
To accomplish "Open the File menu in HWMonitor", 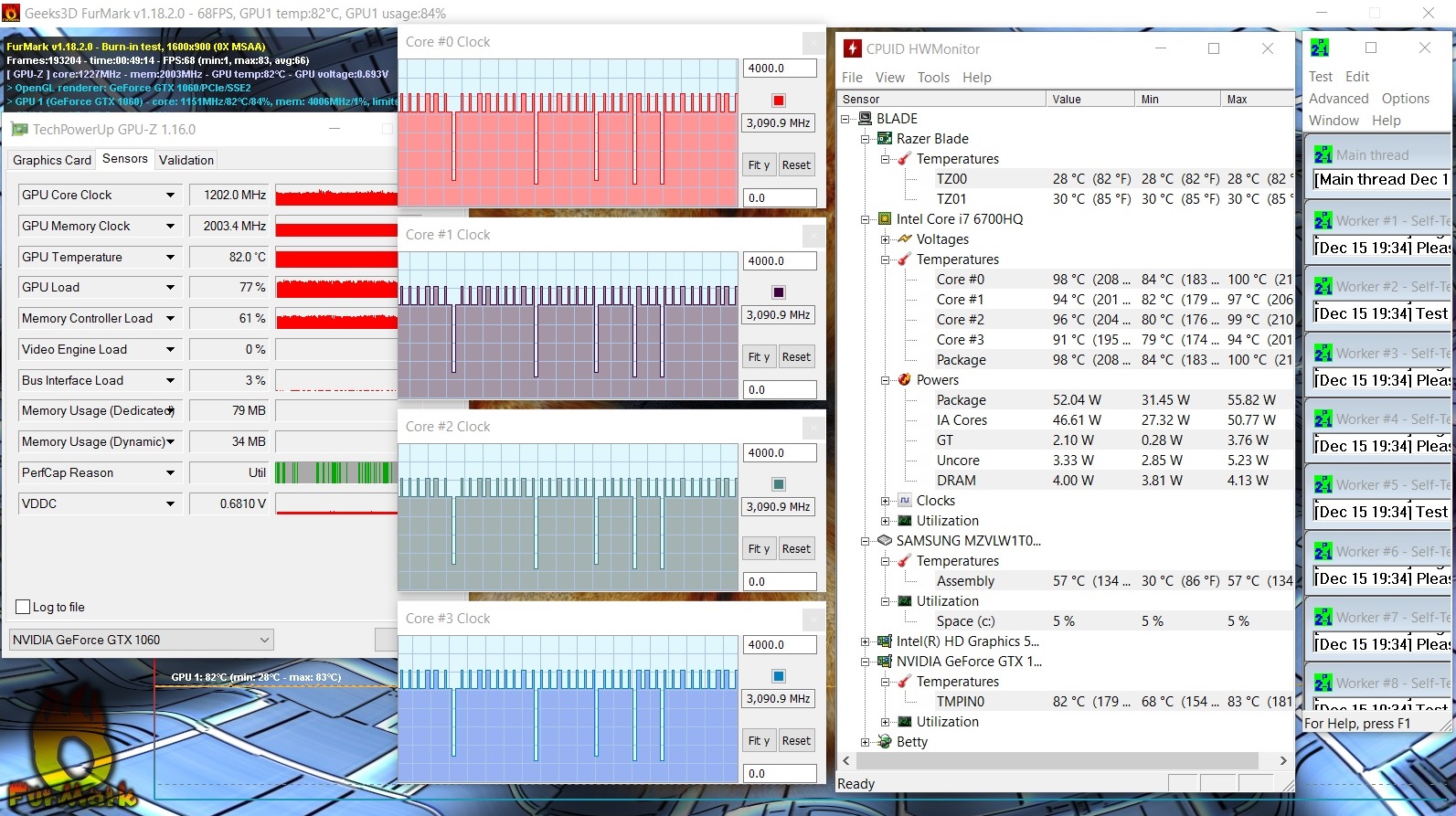I will (x=852, y=78).
